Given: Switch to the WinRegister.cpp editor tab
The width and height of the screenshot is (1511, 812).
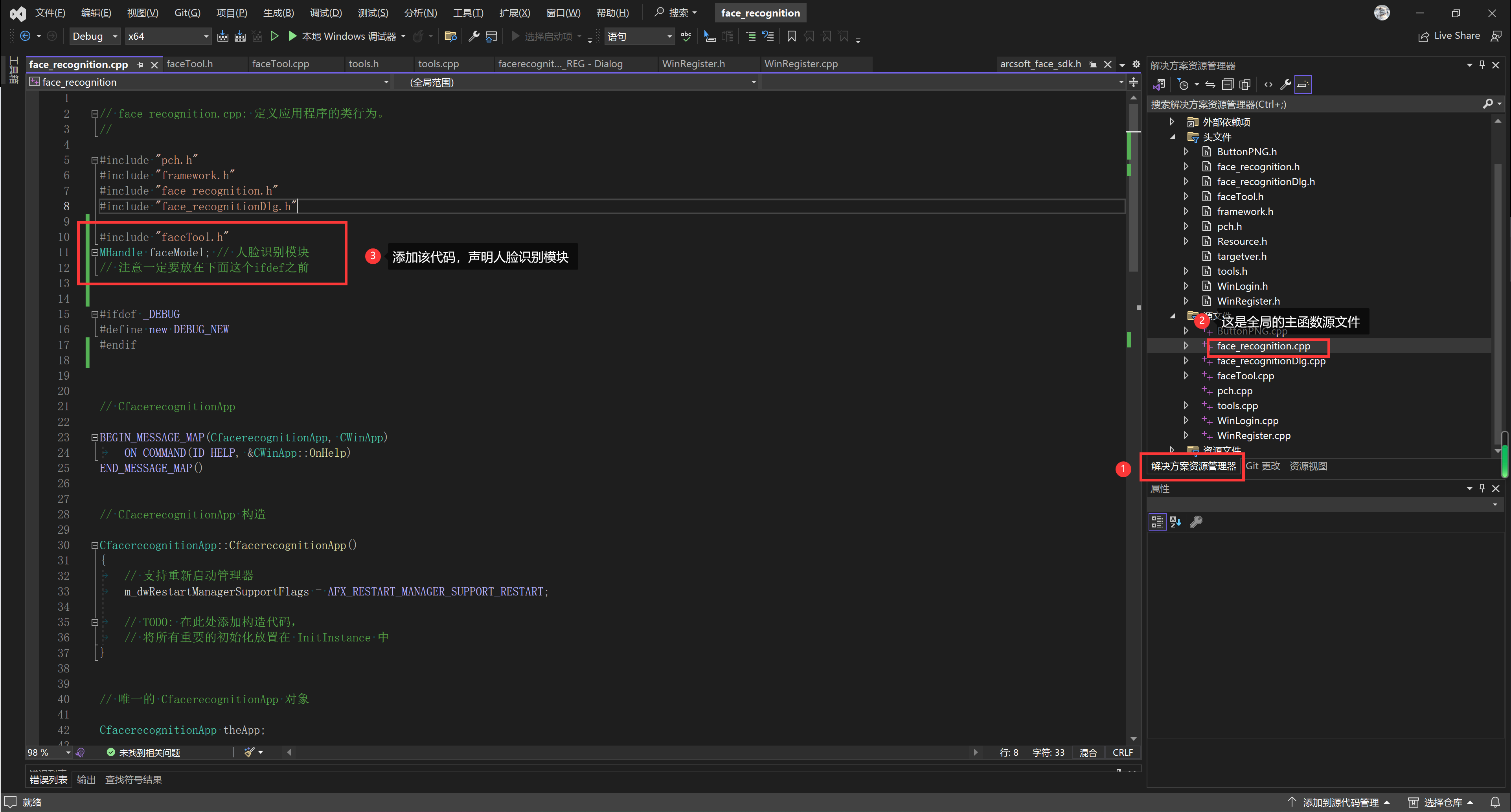Looking at the screenshot, I should click(801, 64).
